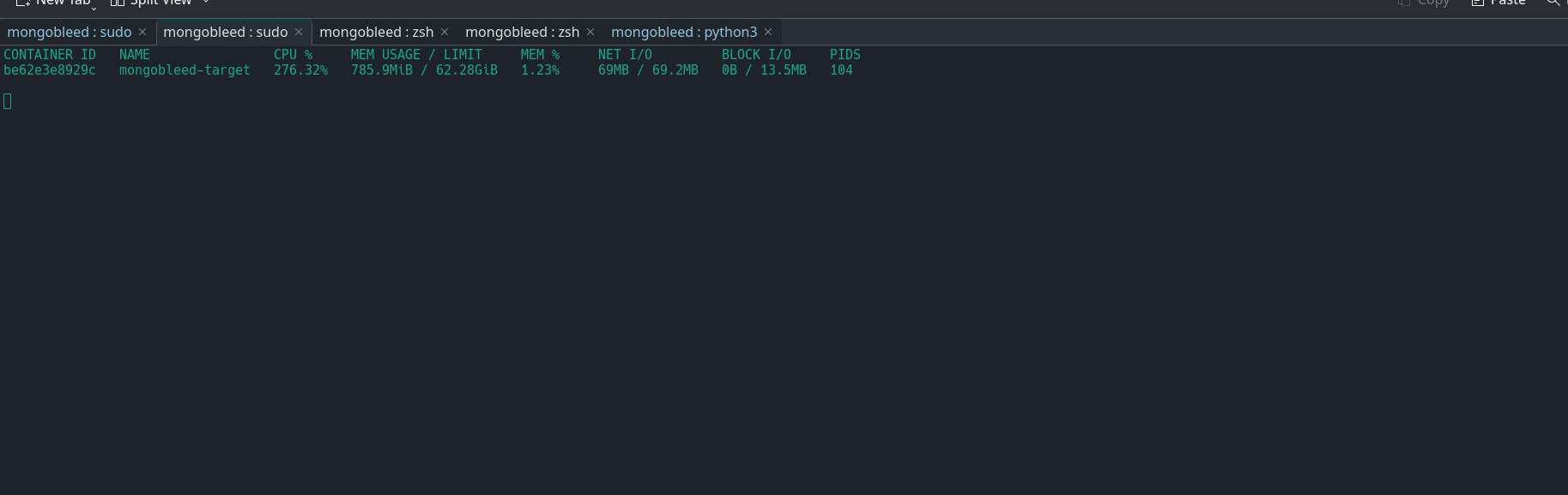Close the first mongobleed : zsh tab
The image size is (1568, 495).
pos(445,32)
